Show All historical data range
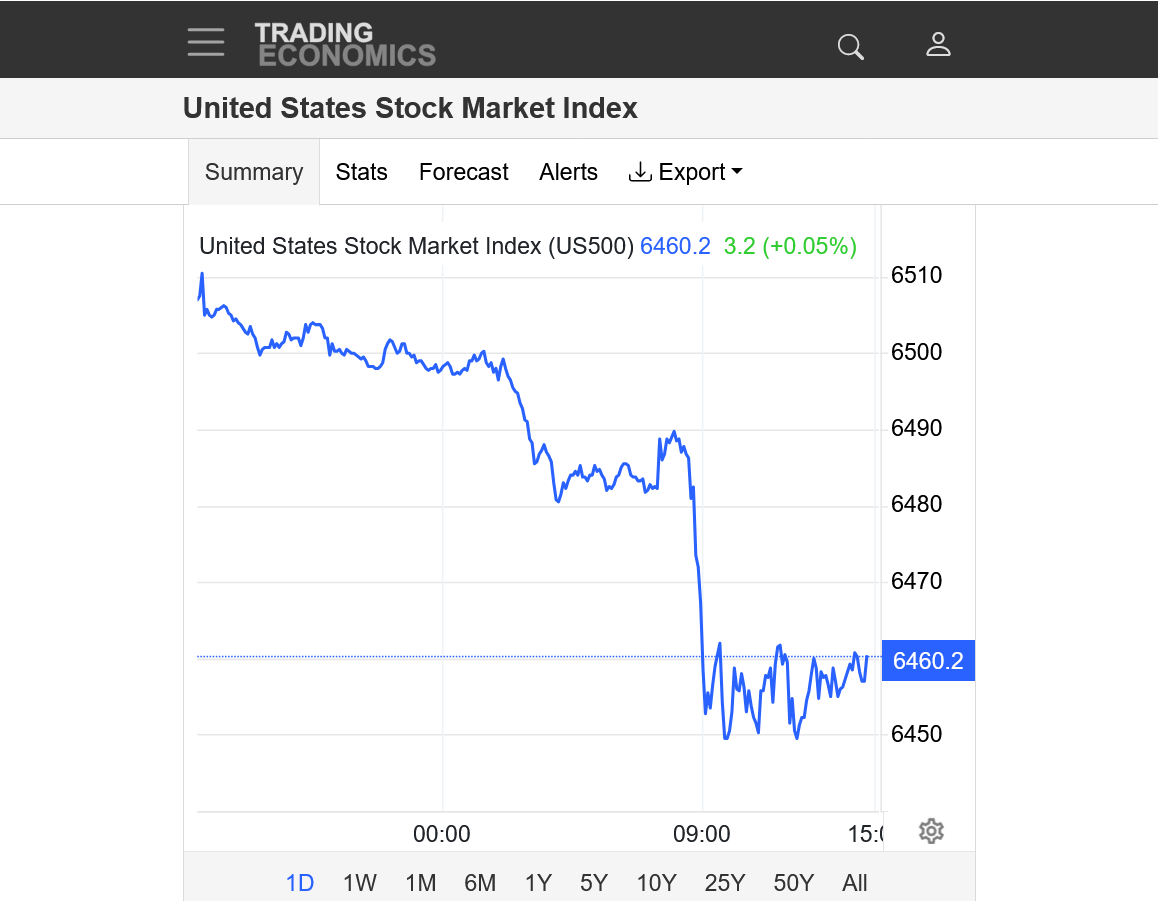Screen dimensions: 1158x901 [855, 883]
